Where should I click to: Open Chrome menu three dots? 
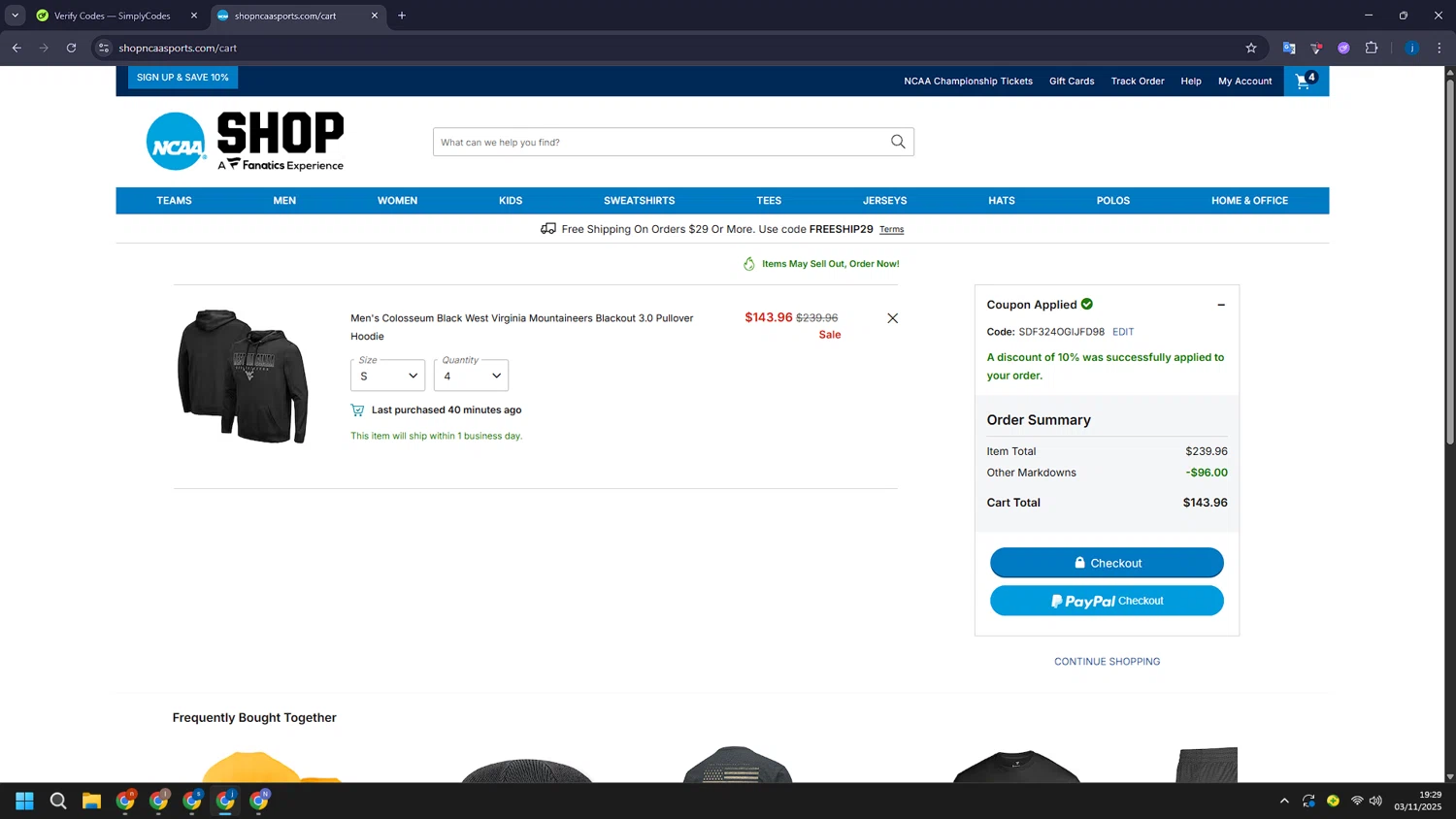[1439, 48]
